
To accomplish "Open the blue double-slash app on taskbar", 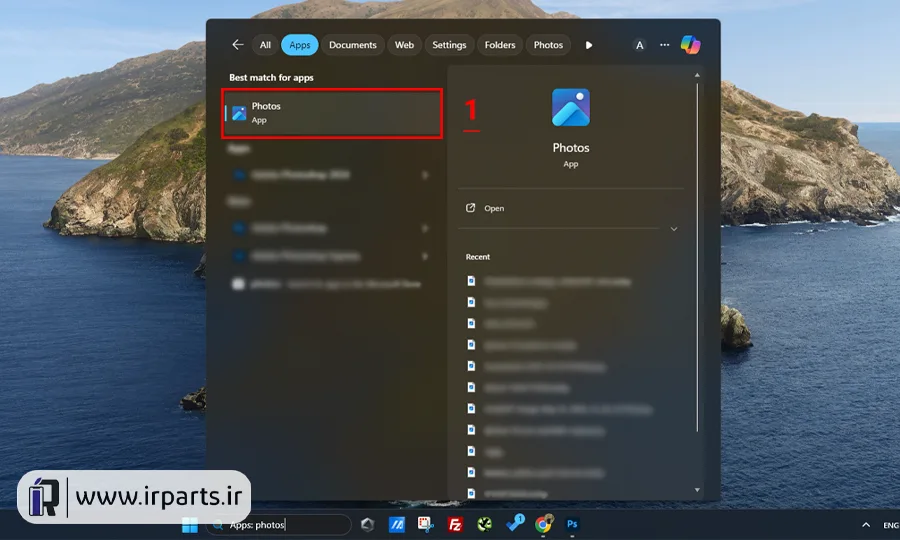I will click(x=397, y=525).
